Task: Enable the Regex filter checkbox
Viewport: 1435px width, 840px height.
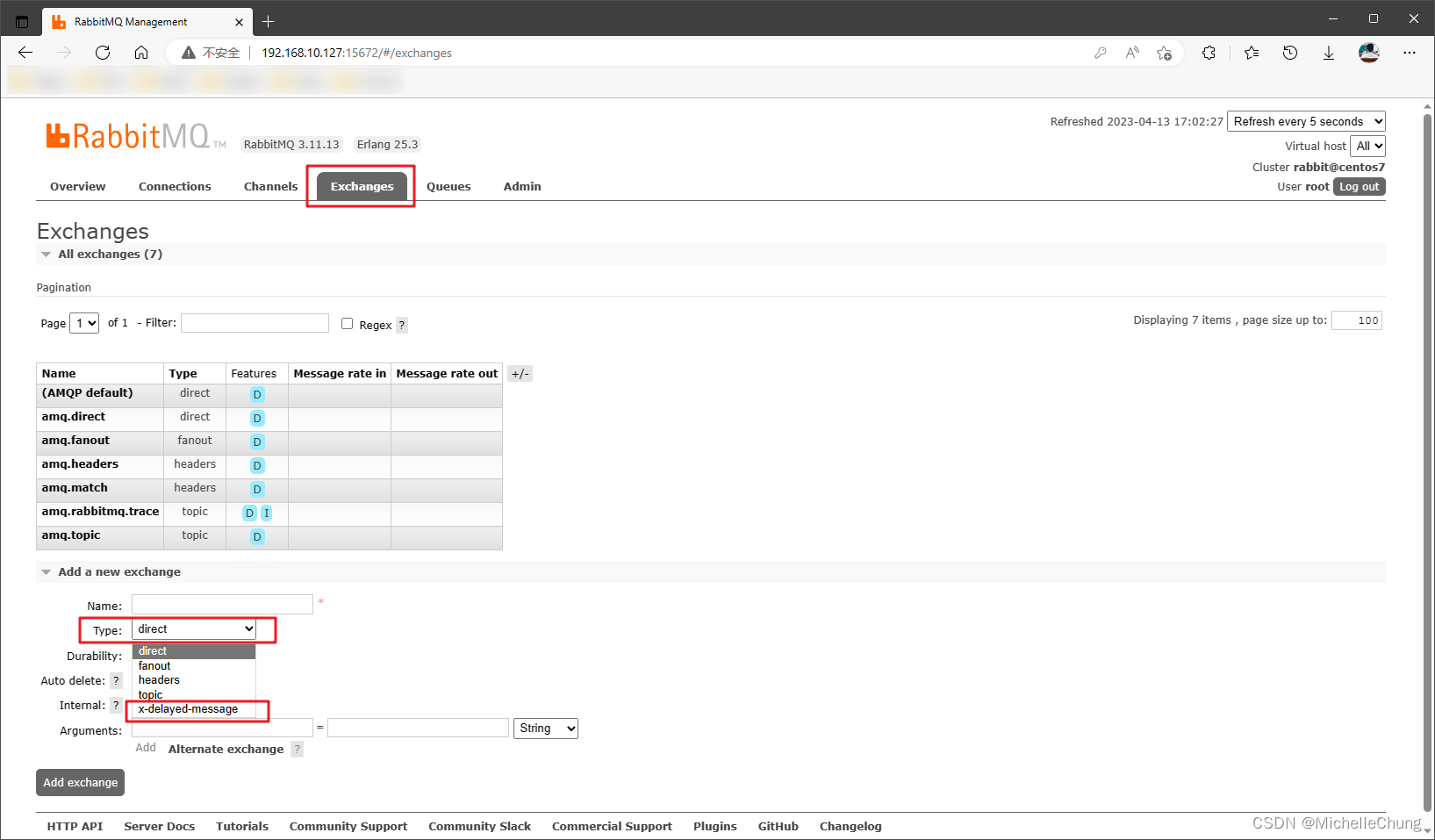Action: coord(348,324)
